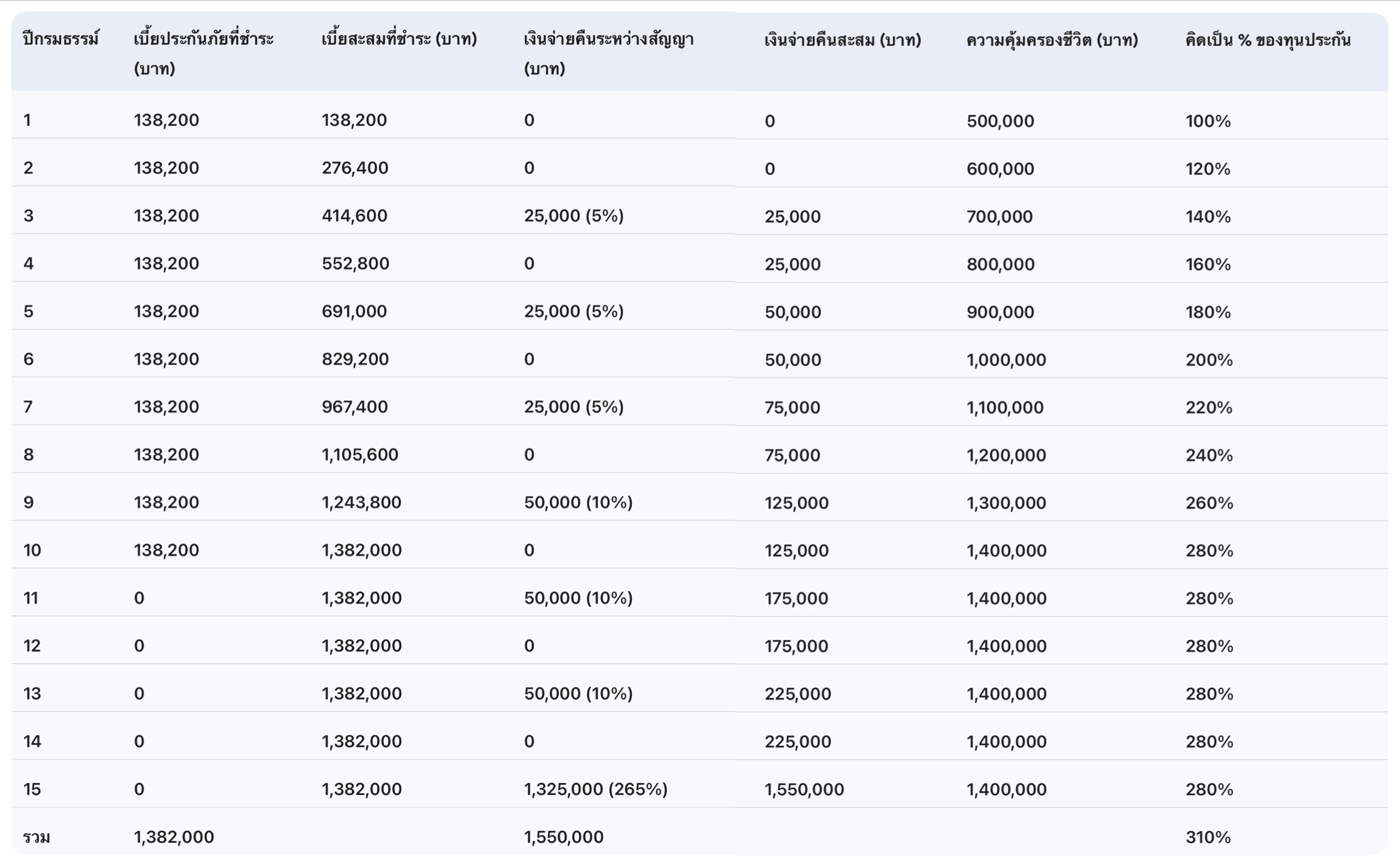Click the ปีกรมธรรม์ column header

tap(61, 40)
